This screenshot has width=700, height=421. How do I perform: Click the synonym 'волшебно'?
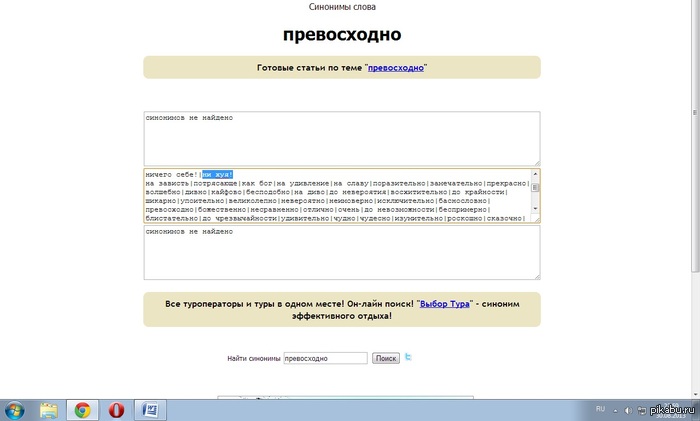click(x=163, y=192)
